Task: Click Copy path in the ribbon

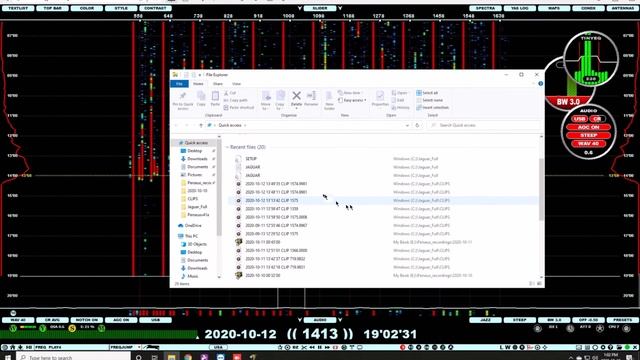Action: pyautogui.click(x=236, y=100)
